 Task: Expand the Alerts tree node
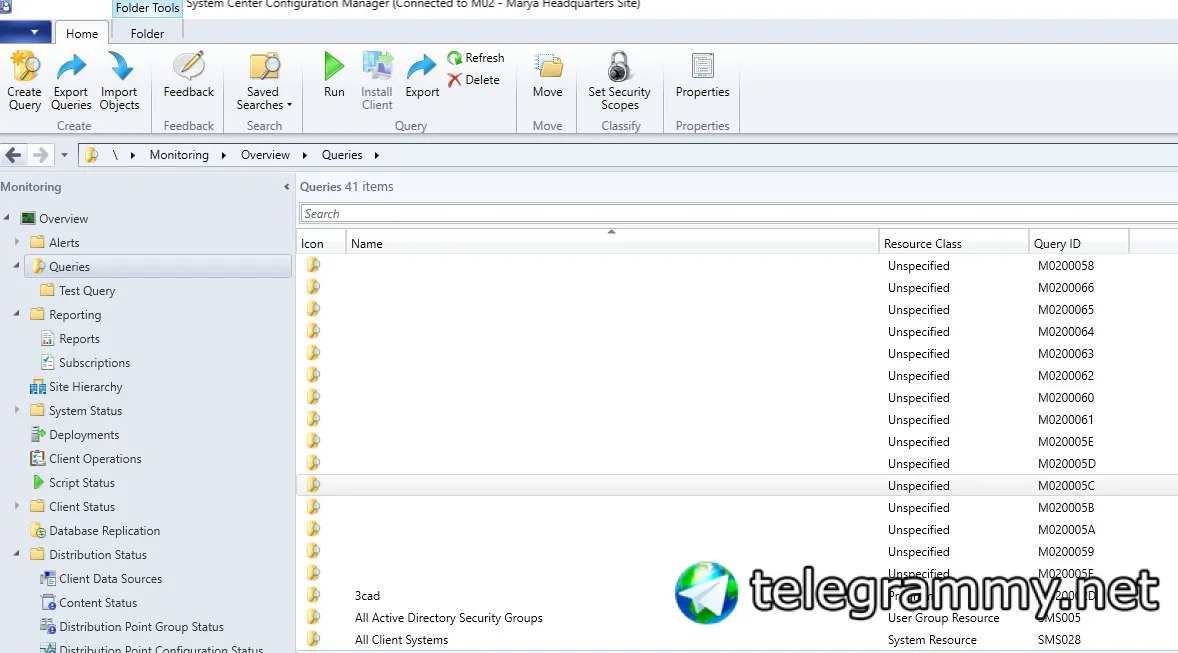point(17,242)
